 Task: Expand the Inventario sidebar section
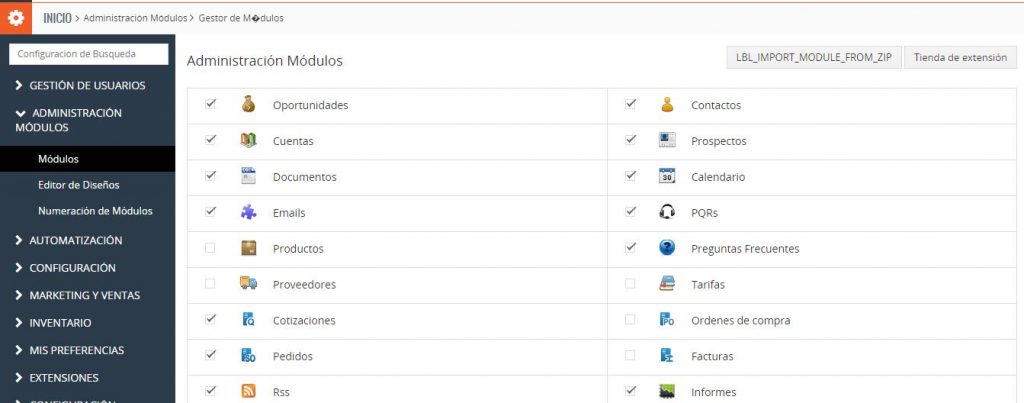[60, 323]
